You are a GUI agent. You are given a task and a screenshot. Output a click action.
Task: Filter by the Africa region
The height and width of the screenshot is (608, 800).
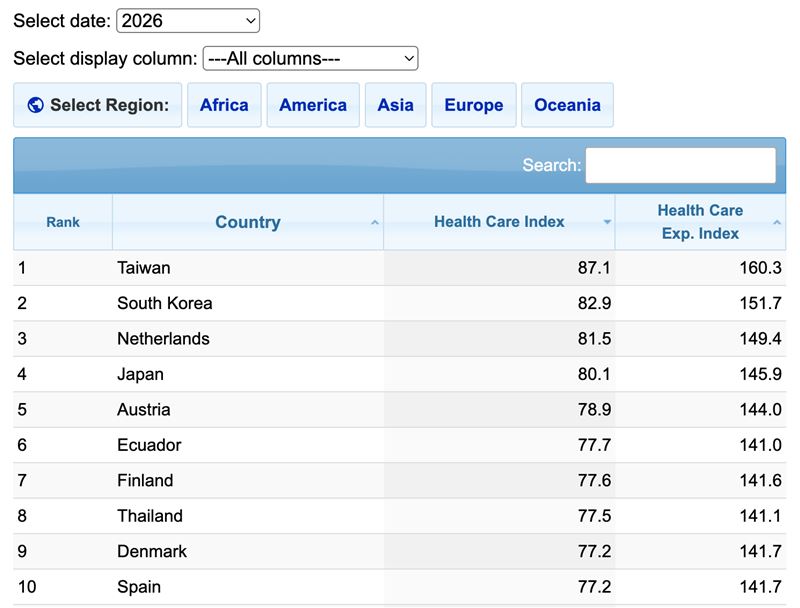pyautogui.click(x=224, y=105)
